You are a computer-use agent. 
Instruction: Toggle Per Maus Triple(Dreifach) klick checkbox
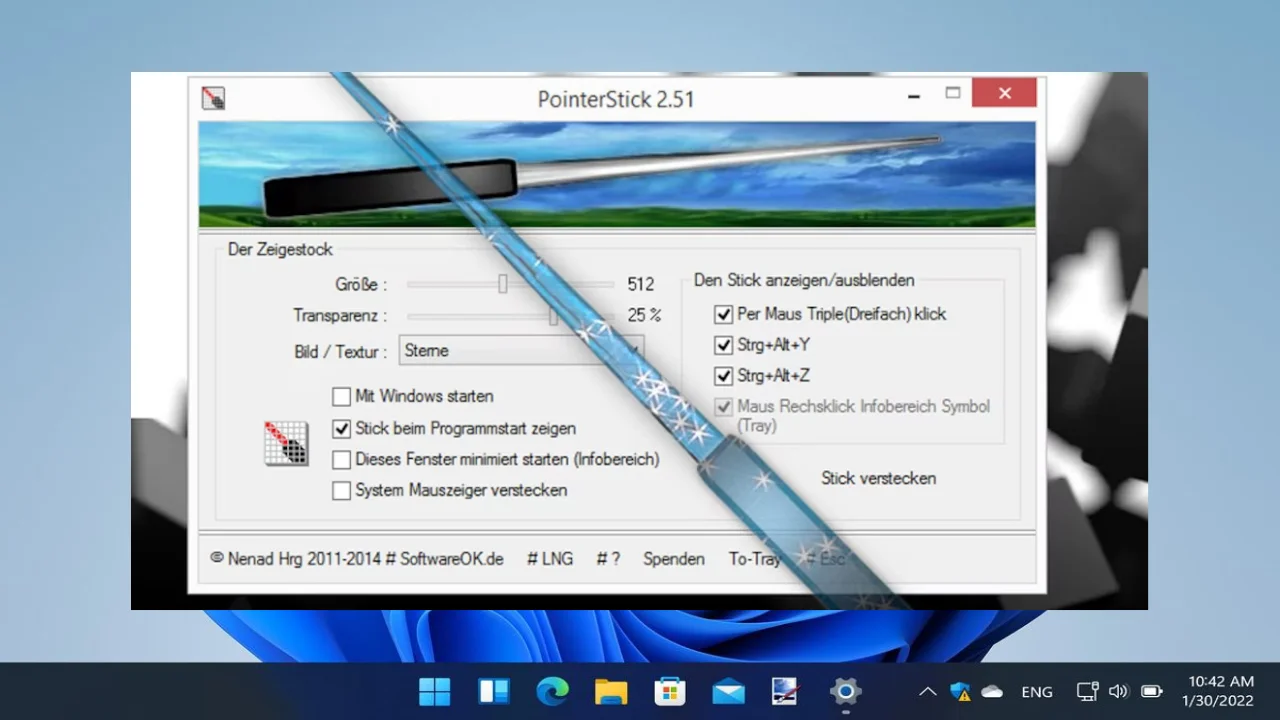(x=723, y=314)
